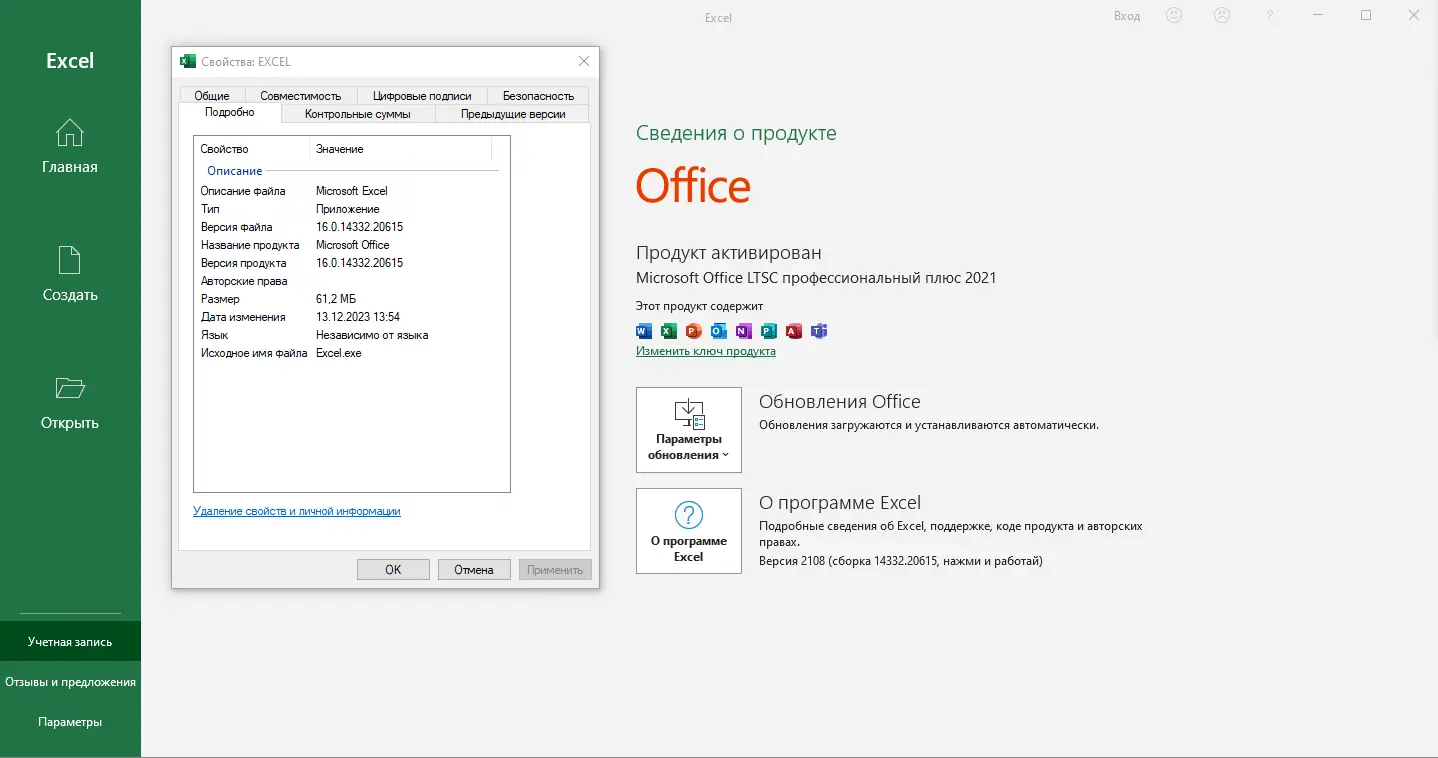Click the Применить button
The image size is (1438, 758).
[x=555, y=569]
